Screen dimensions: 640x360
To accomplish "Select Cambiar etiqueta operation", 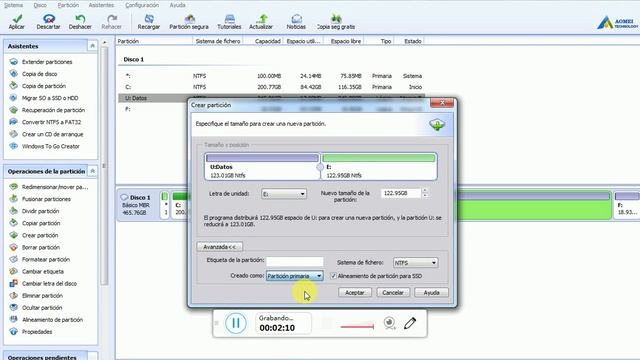I will coord(42,271).
